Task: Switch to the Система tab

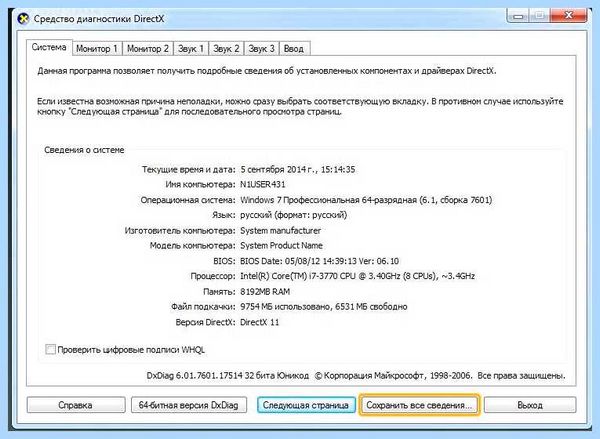Action: coord(49,47)
